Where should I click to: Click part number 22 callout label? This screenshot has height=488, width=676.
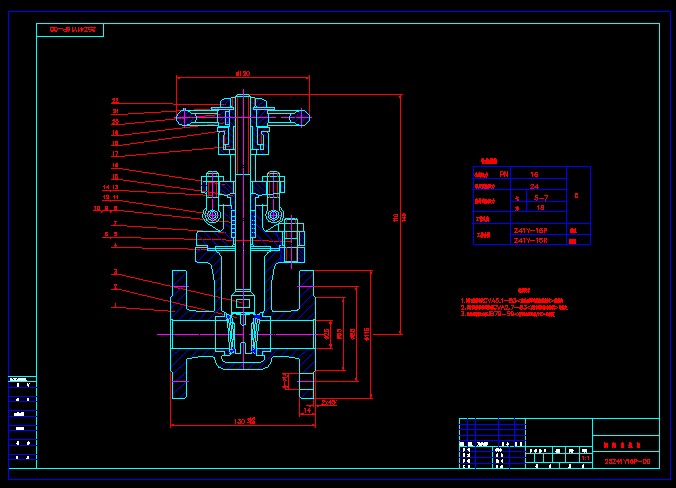pyautogui.click(x=115, y=101)
